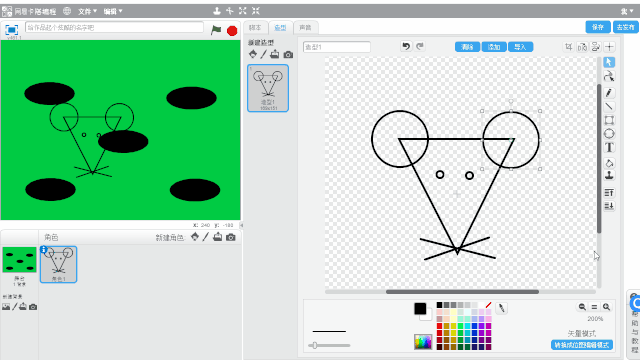Click the green flag to run project
640x360 pixels.
(x=216, y=30)
